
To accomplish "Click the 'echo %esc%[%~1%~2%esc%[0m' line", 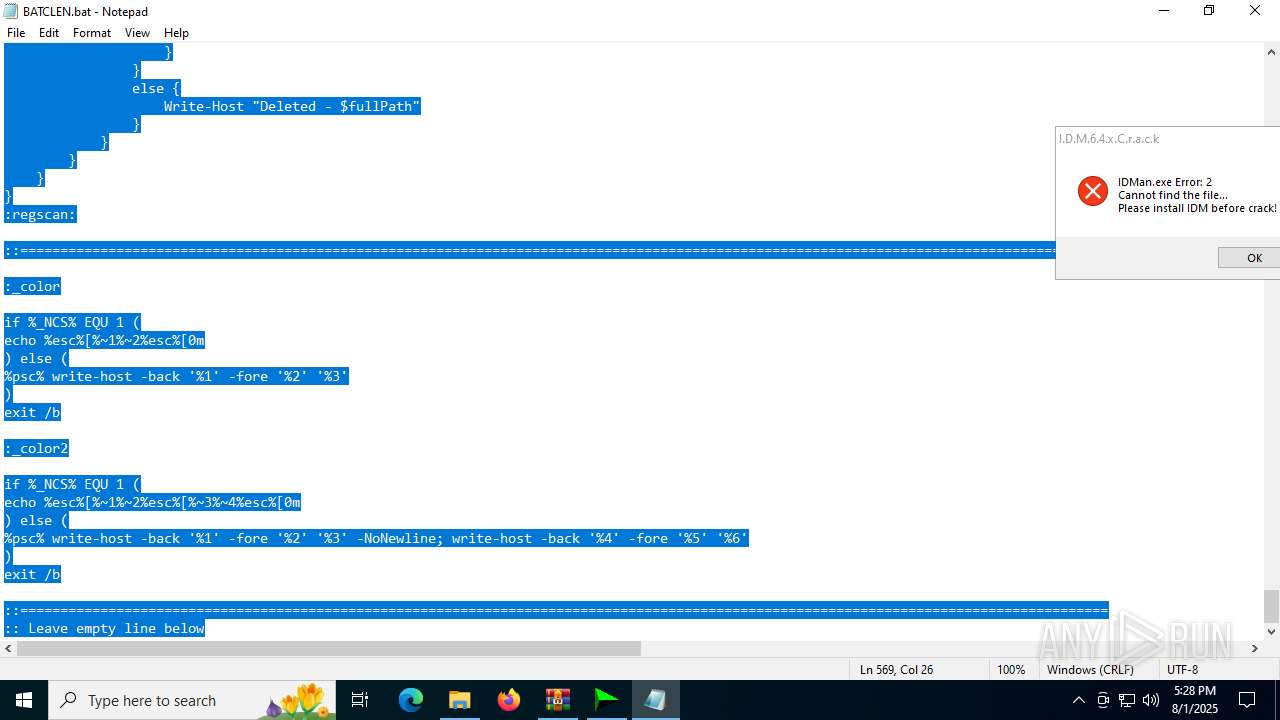I will (x=104, y=340).
